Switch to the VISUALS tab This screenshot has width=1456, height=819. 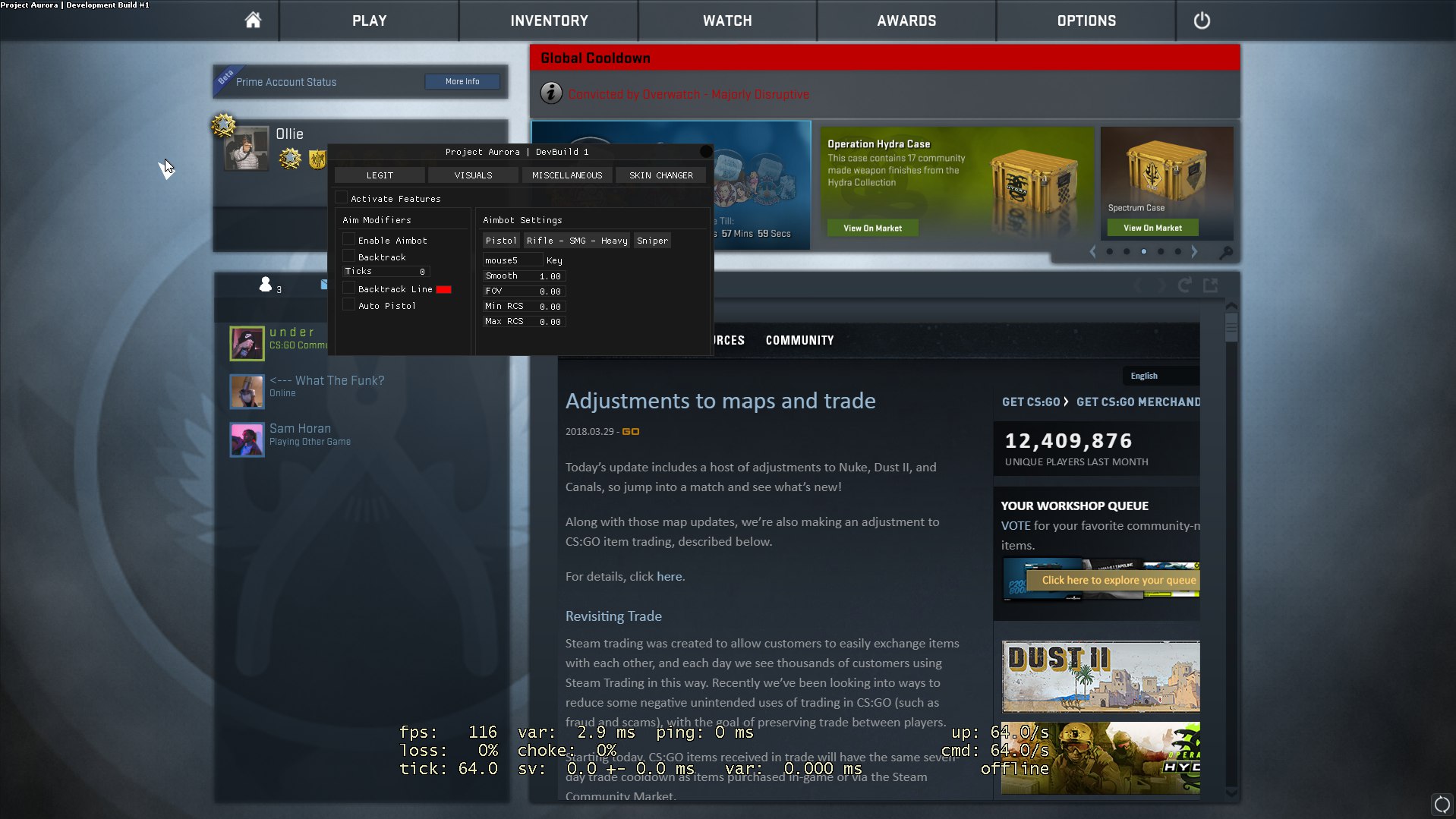point(473,175)
